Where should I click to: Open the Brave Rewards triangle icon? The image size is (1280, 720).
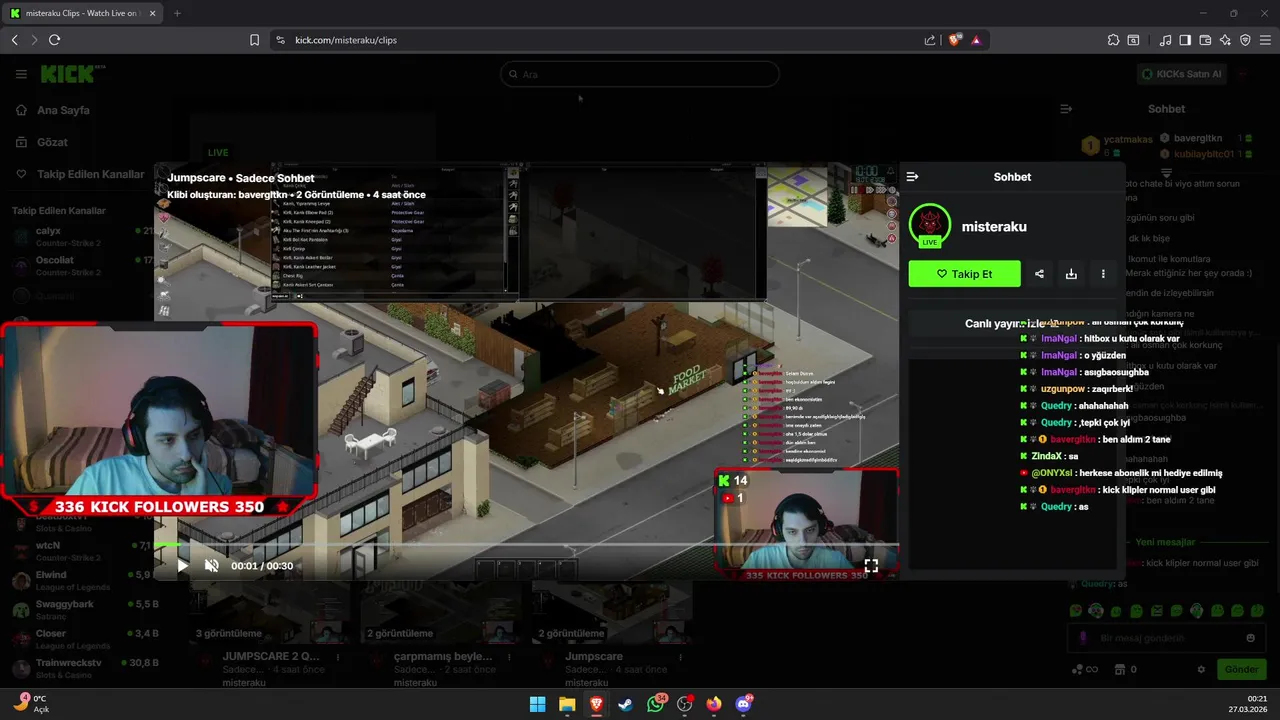976,40
